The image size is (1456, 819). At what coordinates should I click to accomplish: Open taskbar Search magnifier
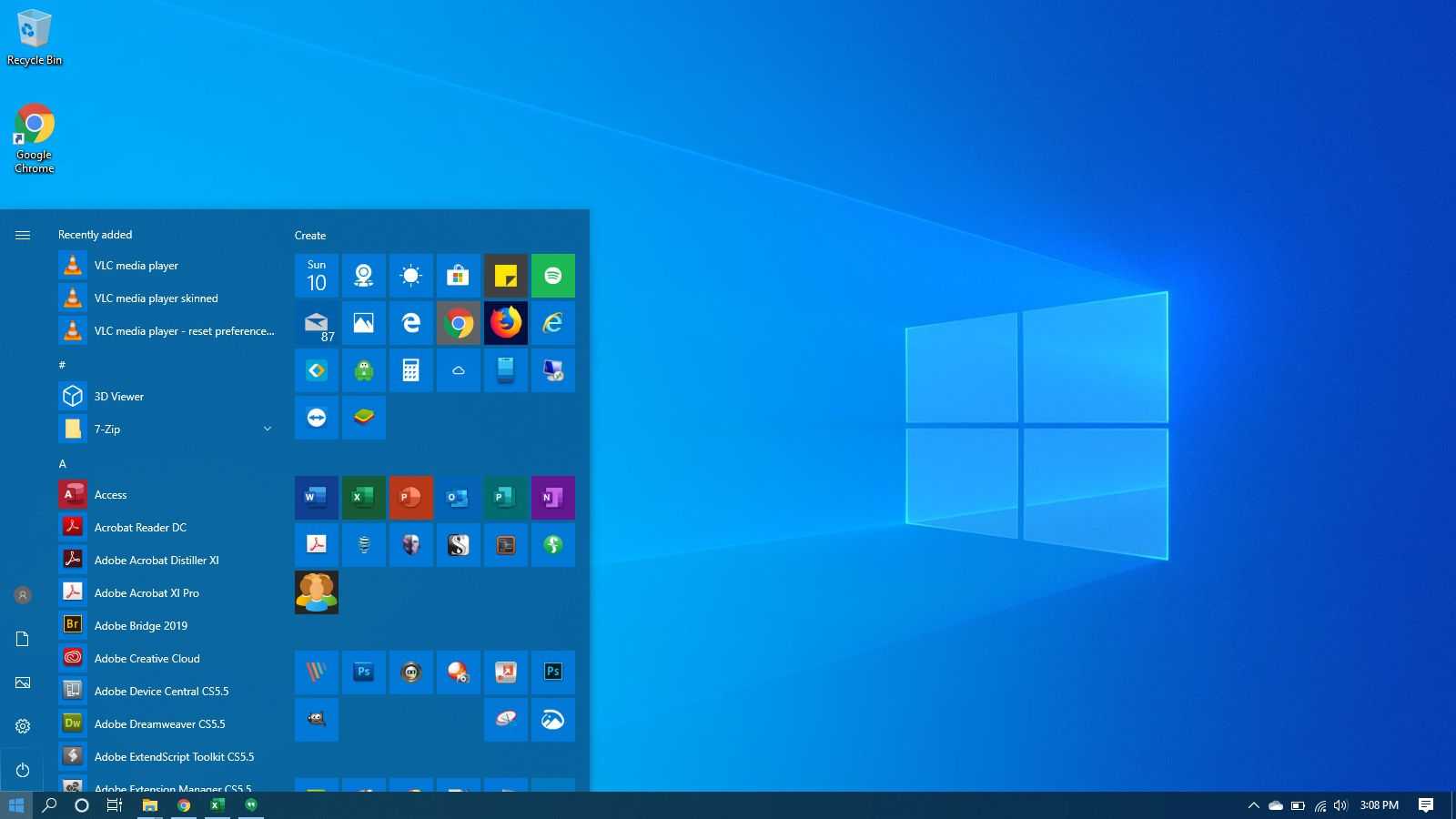tap(50, 805)
